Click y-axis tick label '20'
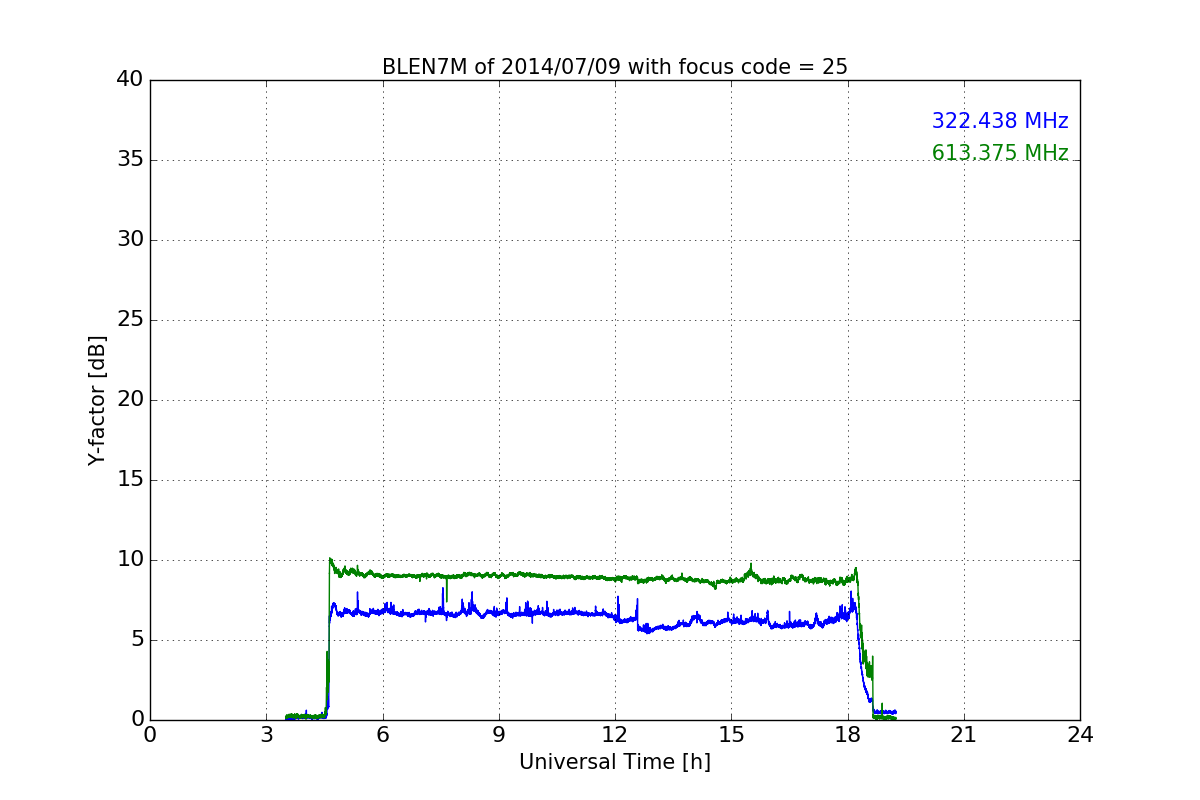This screenshot has height=800, width=1200. tap(130, 400)
